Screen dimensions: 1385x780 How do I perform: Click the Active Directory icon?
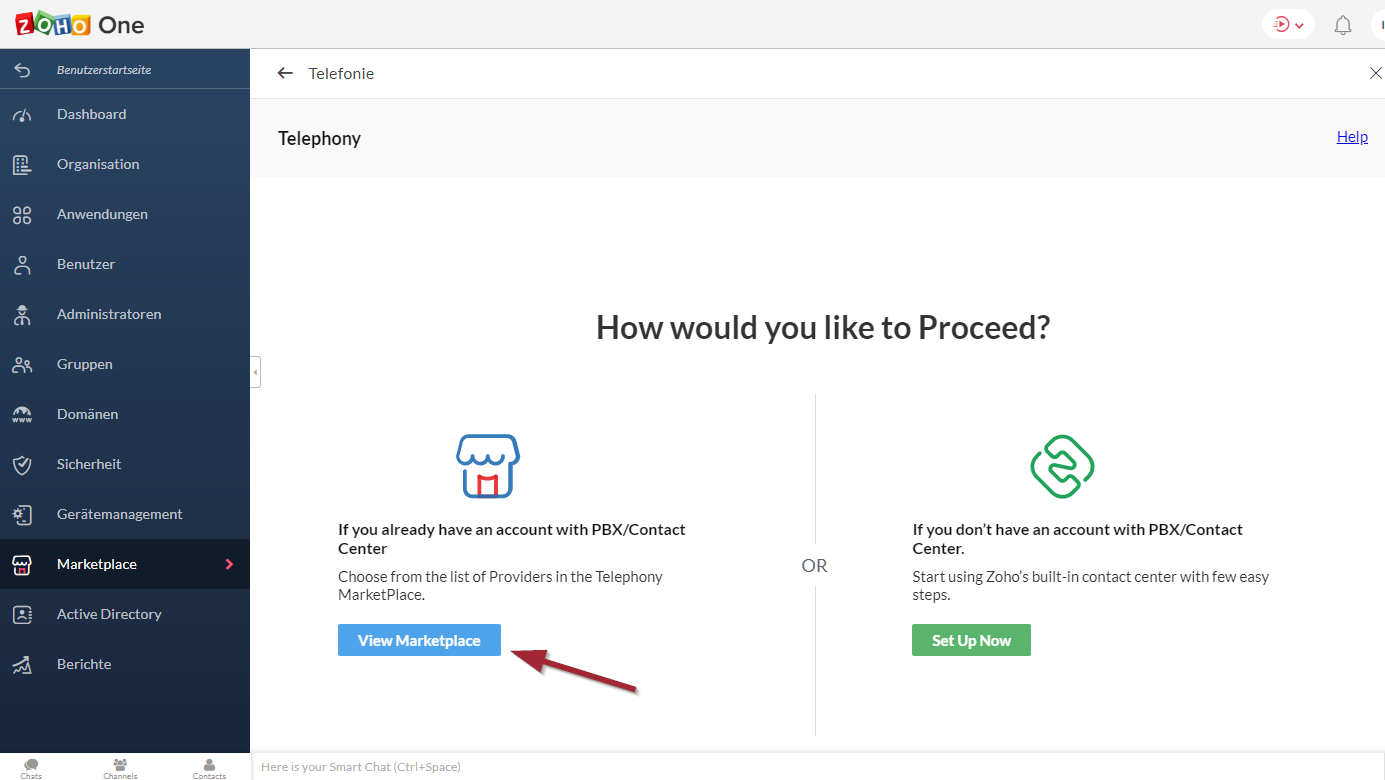22,615
